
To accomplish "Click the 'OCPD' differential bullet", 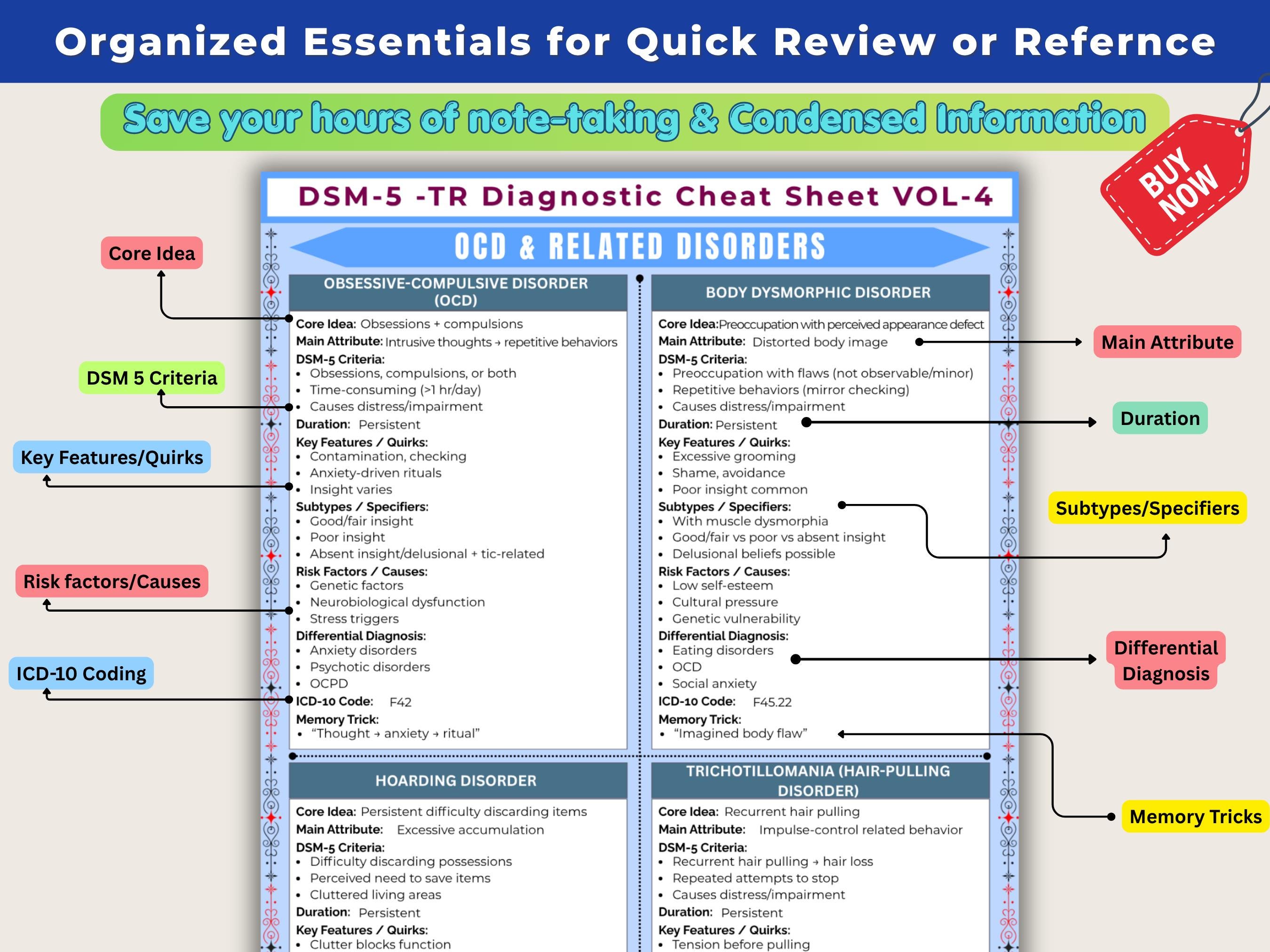I will tap(329, 684).
